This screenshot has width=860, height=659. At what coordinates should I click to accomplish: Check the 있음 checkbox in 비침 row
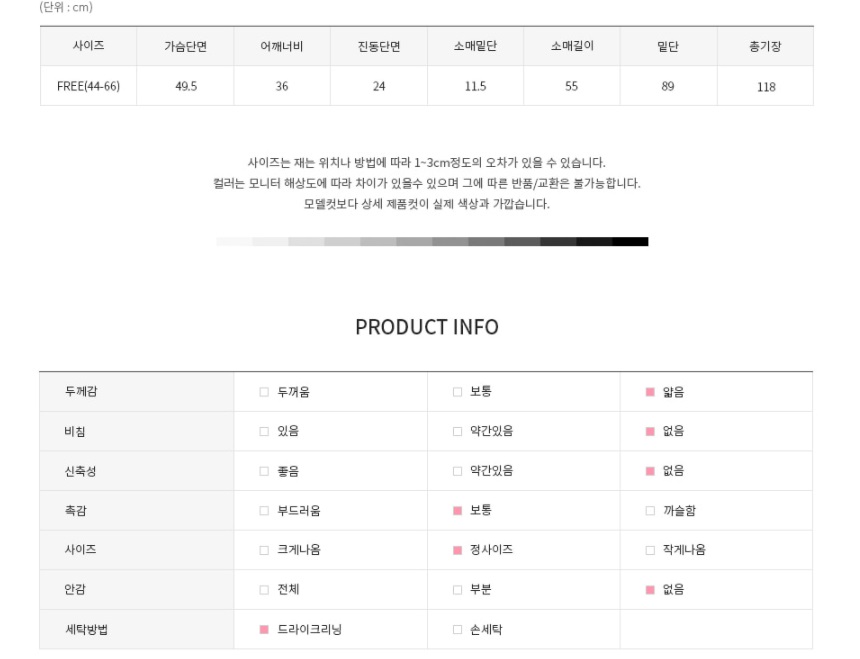point(264,431)
